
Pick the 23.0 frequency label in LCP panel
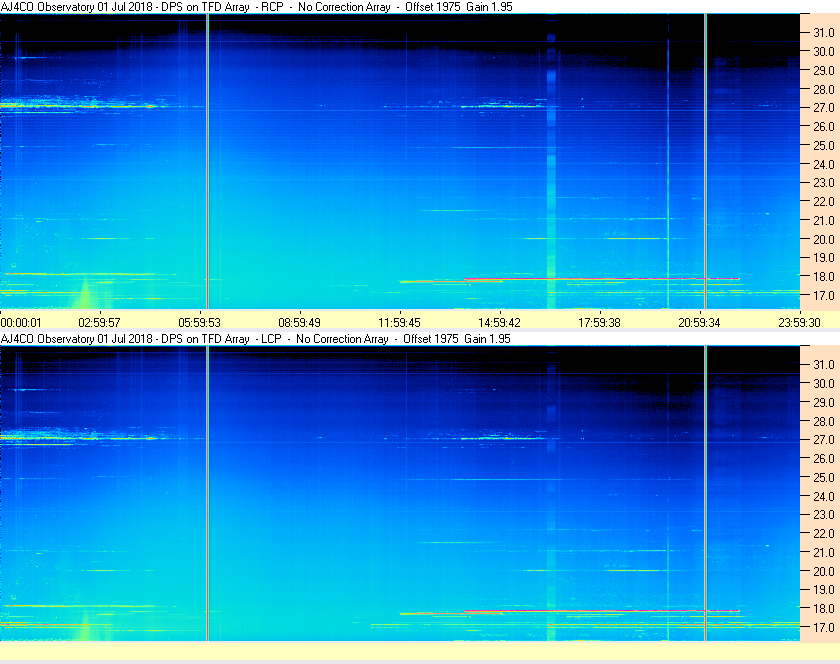point(824,514)
